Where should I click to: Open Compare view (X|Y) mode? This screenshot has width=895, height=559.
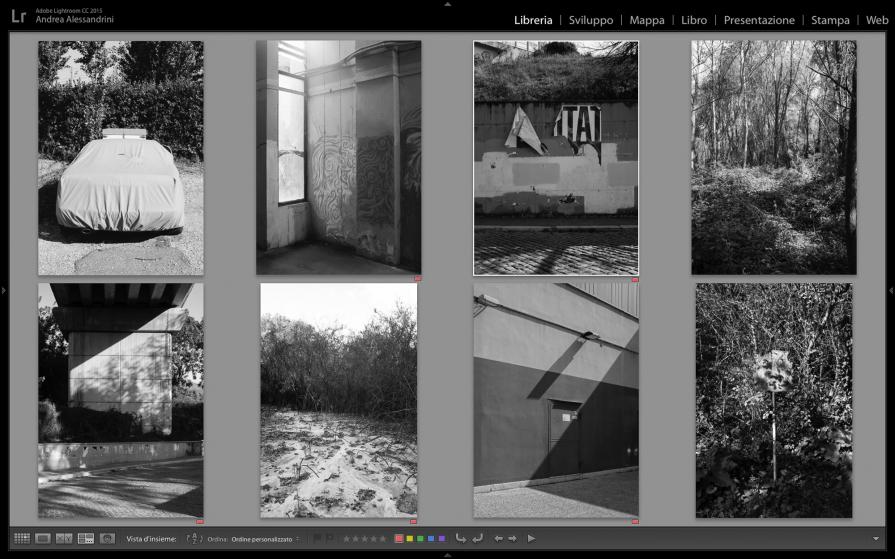pos(64,538)
